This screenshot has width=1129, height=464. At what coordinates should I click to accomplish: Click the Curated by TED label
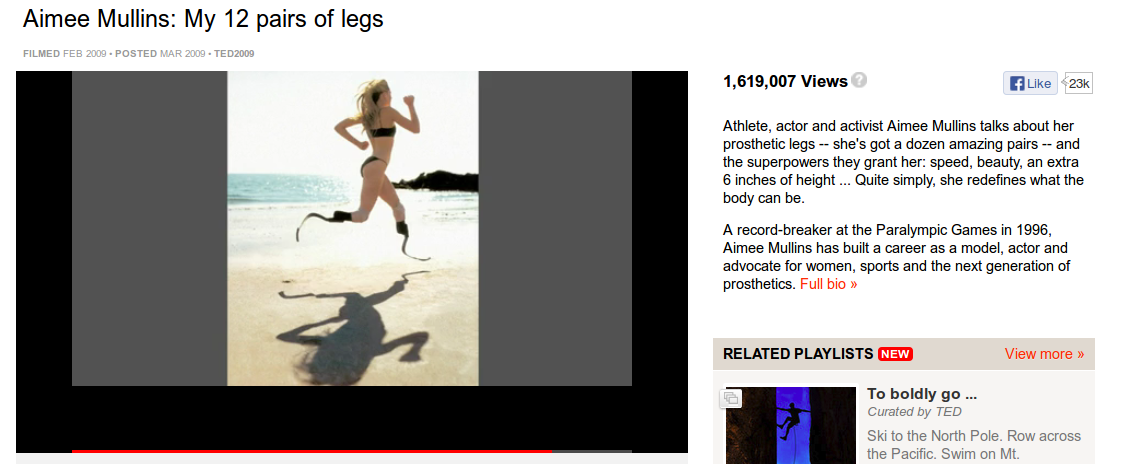[x=914, y=412]
